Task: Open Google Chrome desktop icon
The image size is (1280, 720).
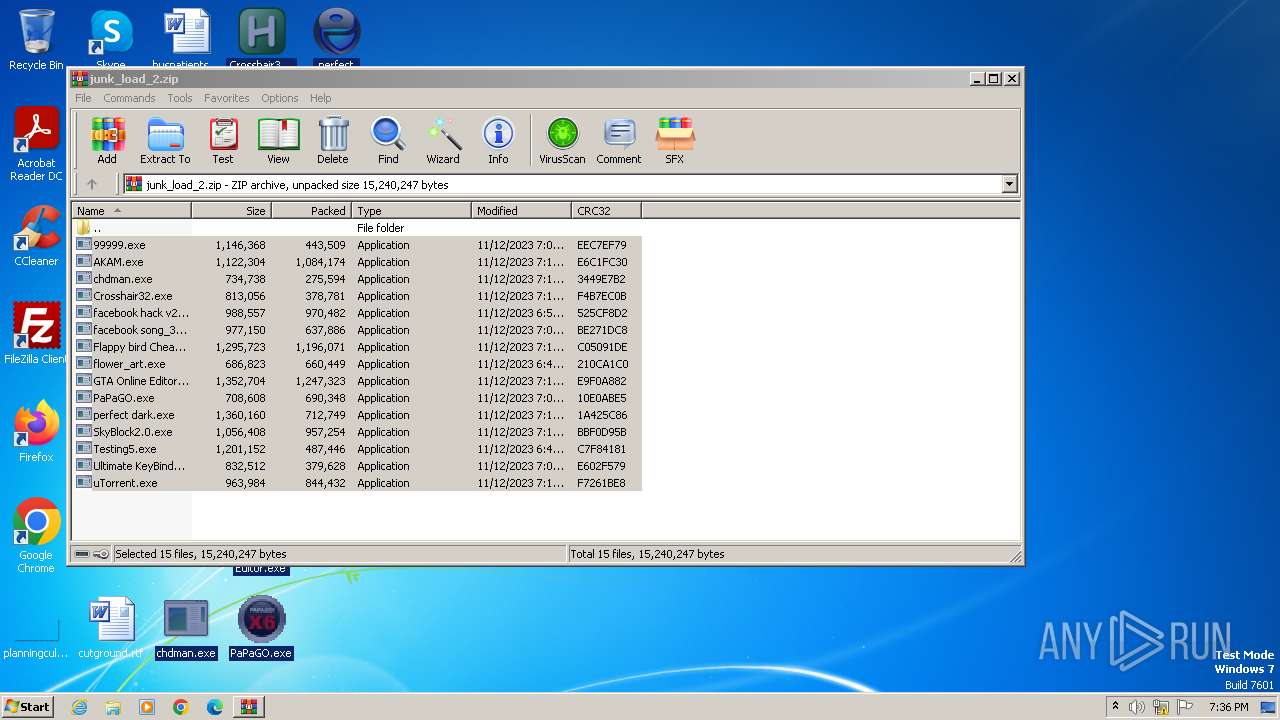Action: point(36,536)
